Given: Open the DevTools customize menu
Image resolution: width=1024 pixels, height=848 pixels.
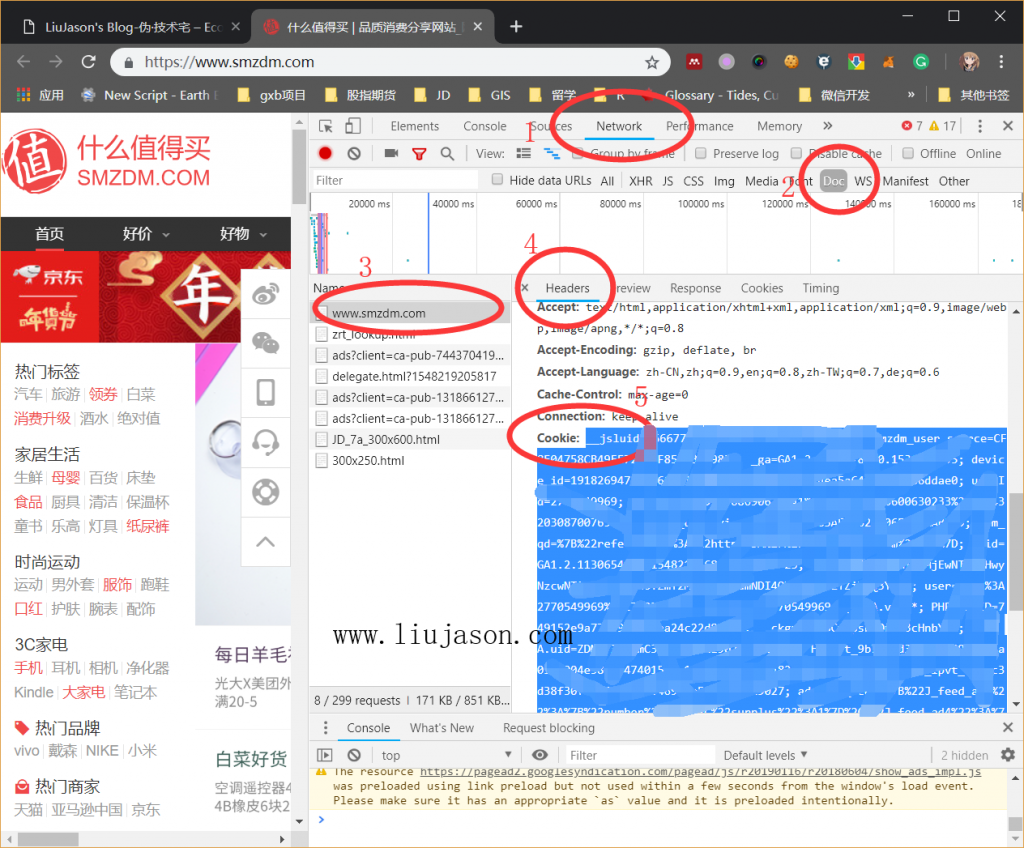Looking at the screenshot, I should click(980, 126).
